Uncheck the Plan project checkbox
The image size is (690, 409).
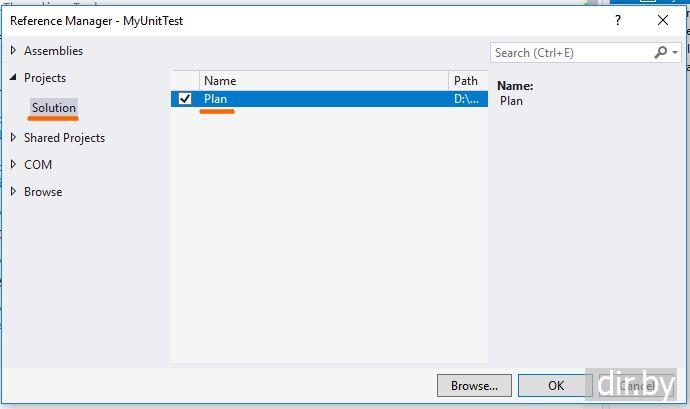click(x=185, y=99)
